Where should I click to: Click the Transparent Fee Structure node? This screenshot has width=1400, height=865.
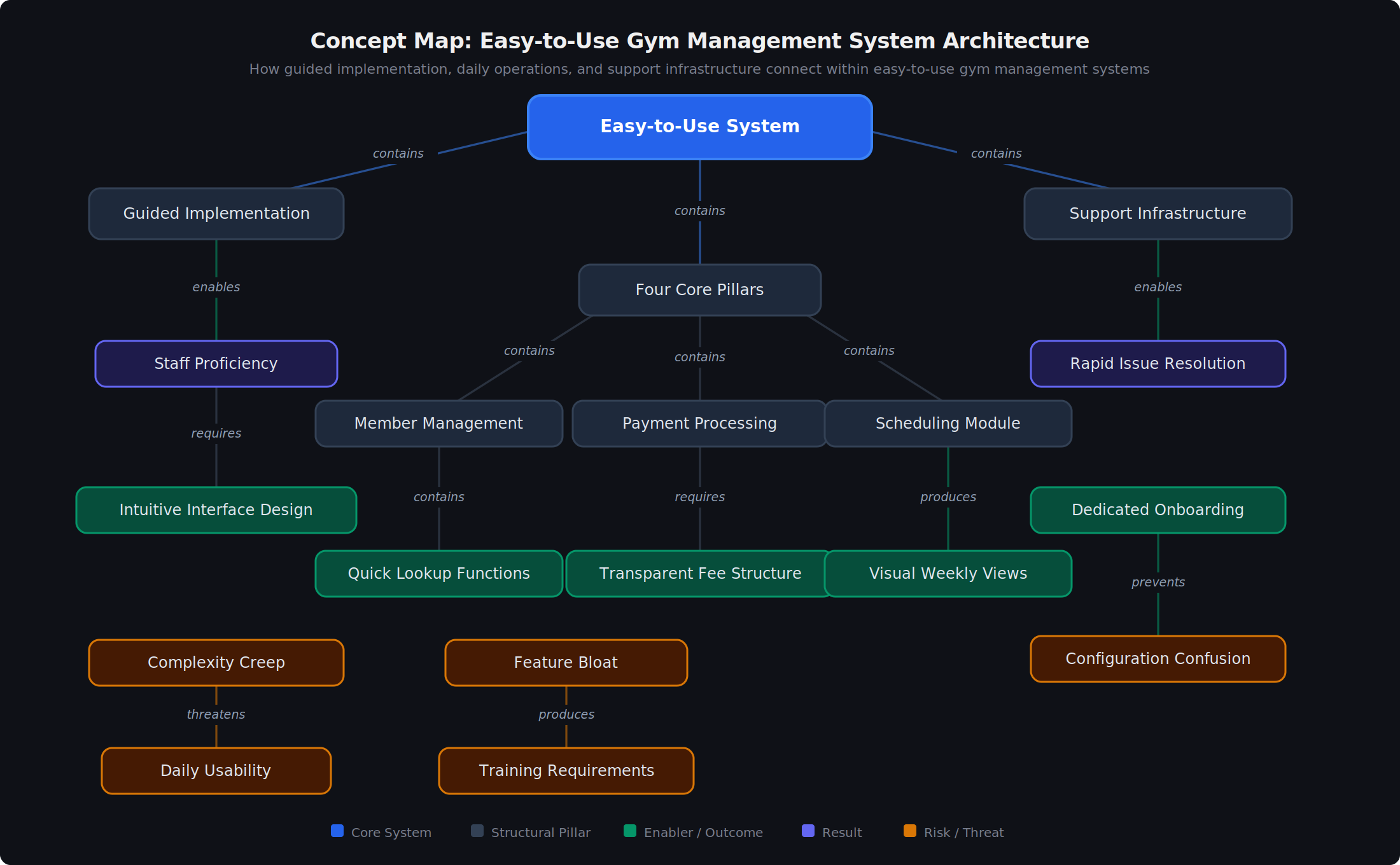(699, 574)
